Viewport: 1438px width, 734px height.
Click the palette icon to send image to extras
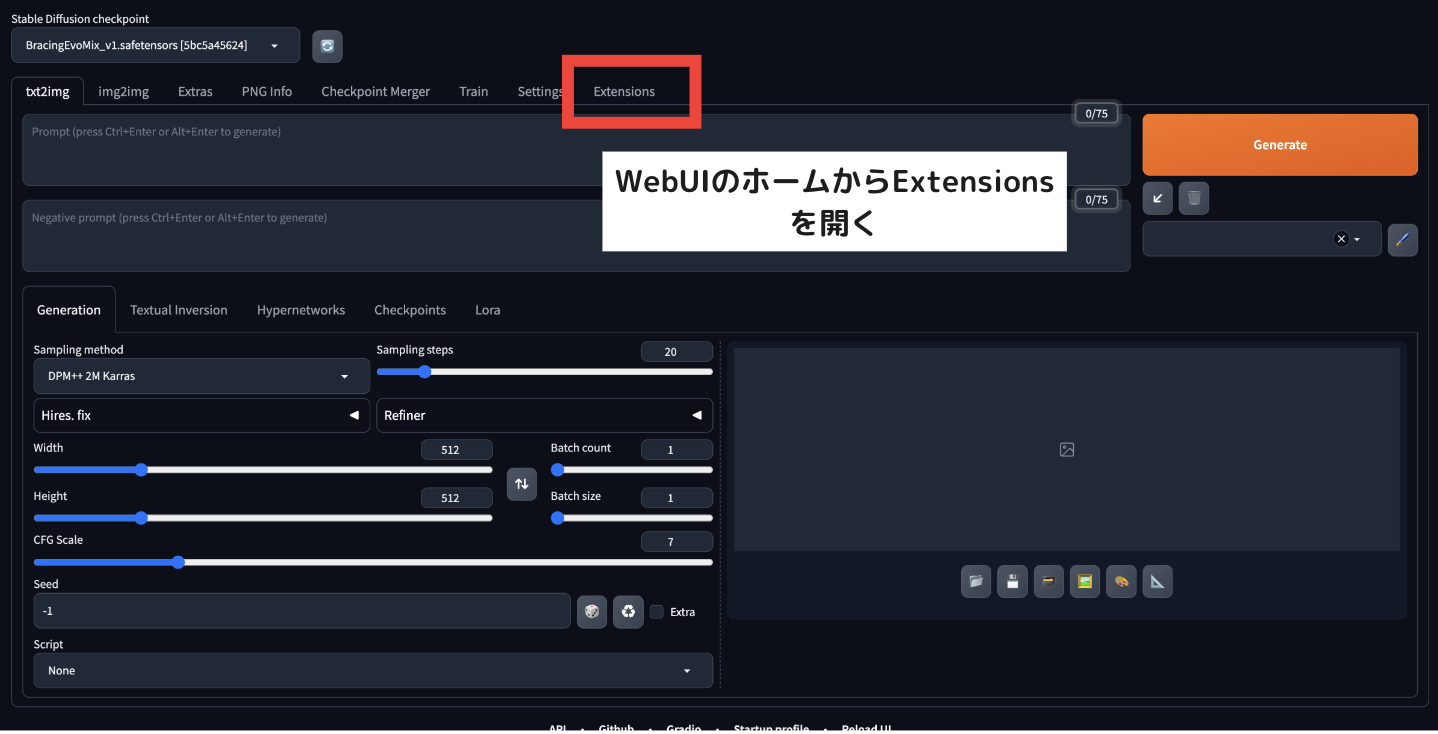click(1121, 581)
